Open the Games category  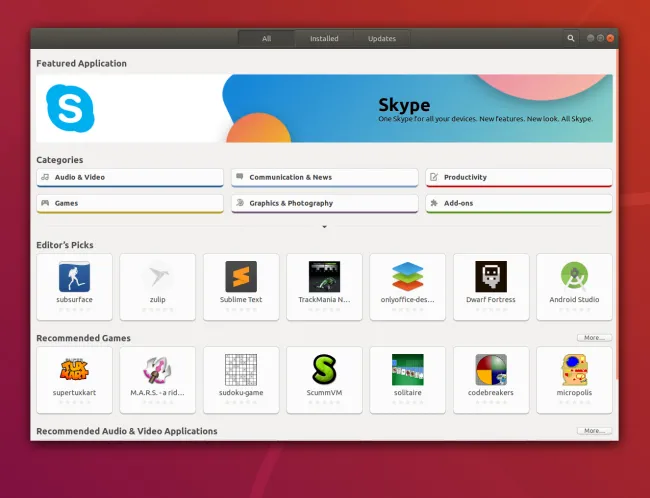coord(130,204)
